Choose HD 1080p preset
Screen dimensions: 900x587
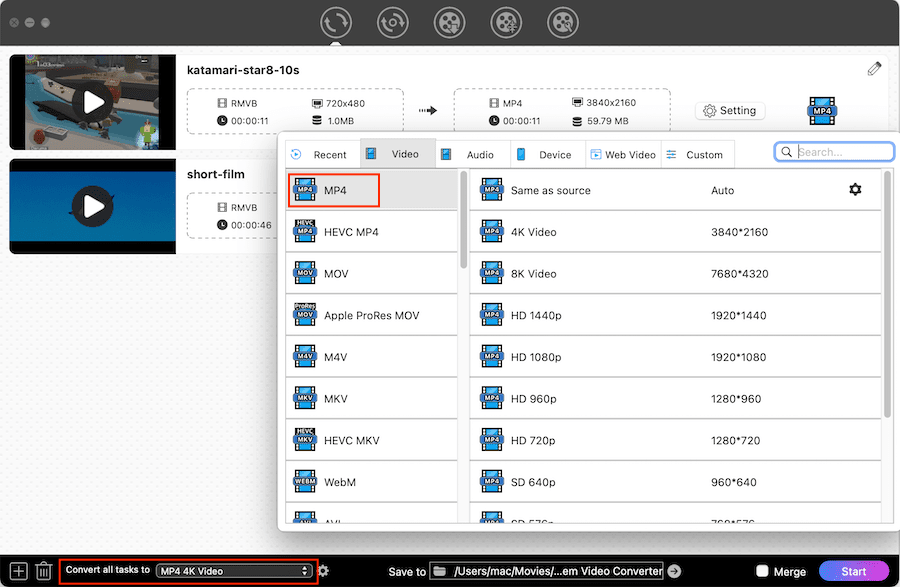[675, 357]
